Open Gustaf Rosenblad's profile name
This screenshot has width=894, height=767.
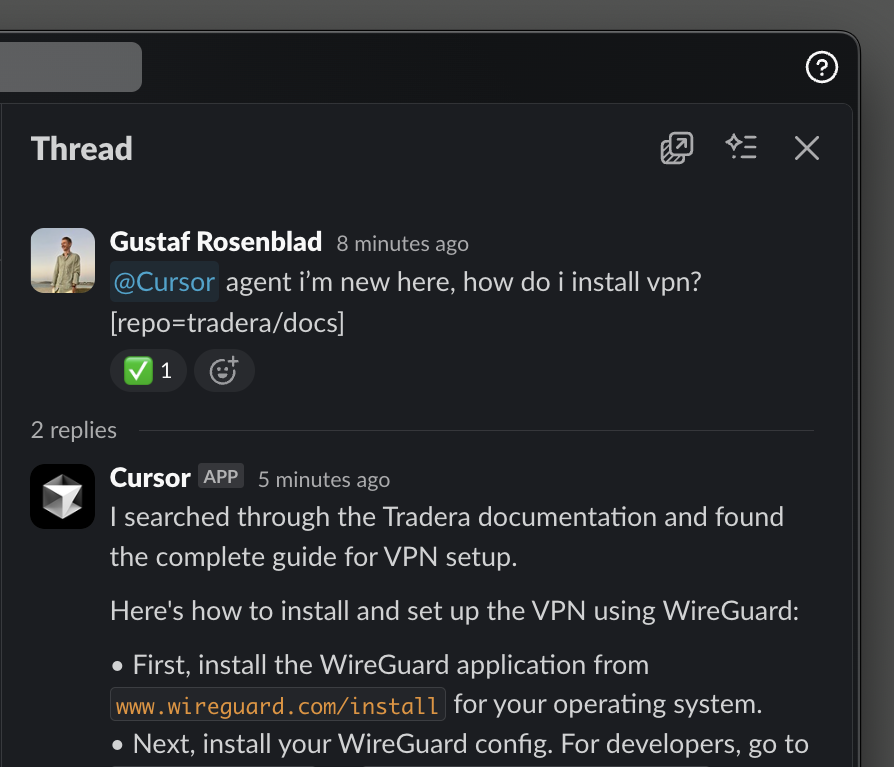tap(216, 242)
